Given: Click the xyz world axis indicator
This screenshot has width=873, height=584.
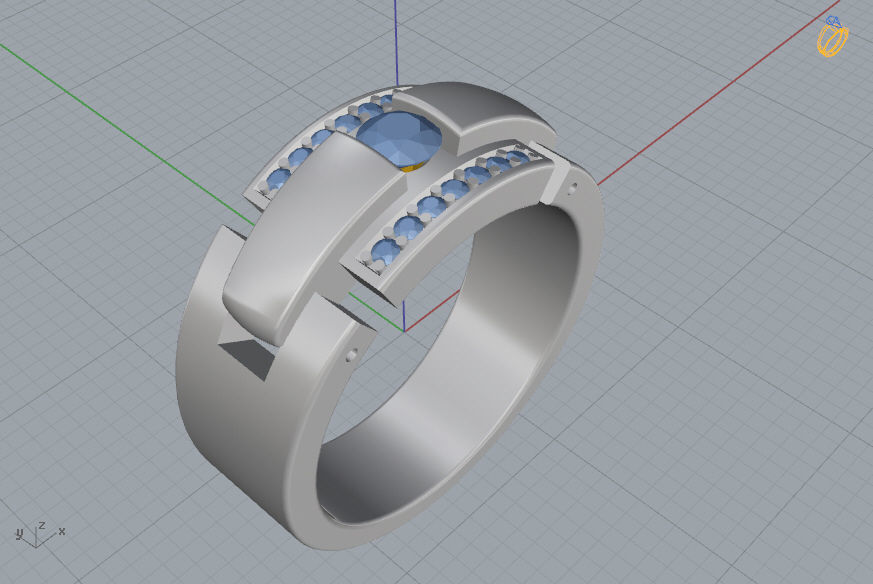Looking at the screenshot, I should pos(40,534).
